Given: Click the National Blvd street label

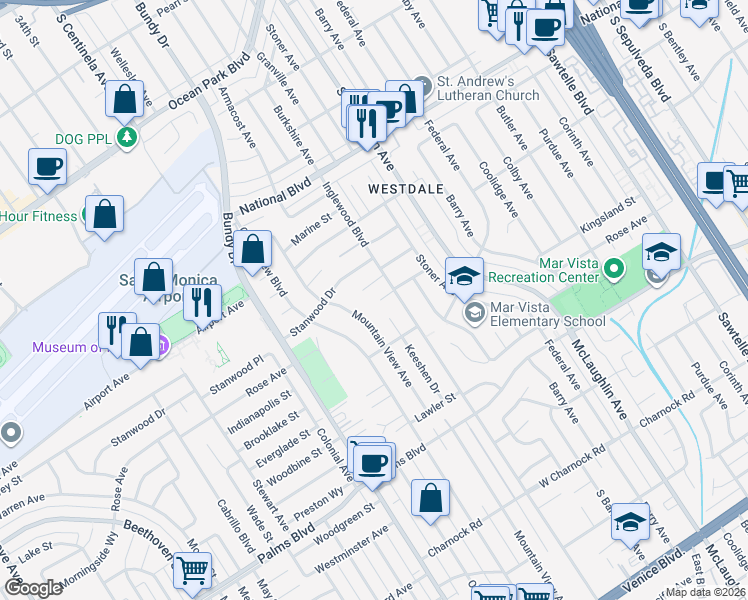Looking at the screenshot, I should point(275,196).
